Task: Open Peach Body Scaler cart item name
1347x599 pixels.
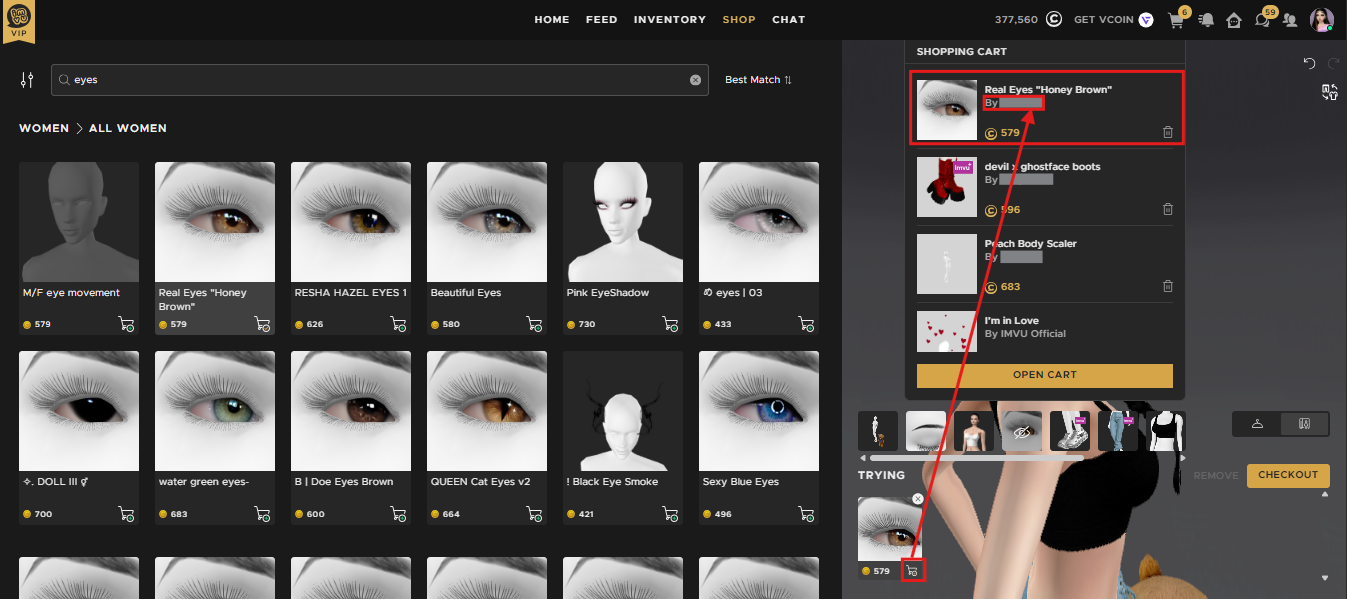Action: click(1030, 244)
